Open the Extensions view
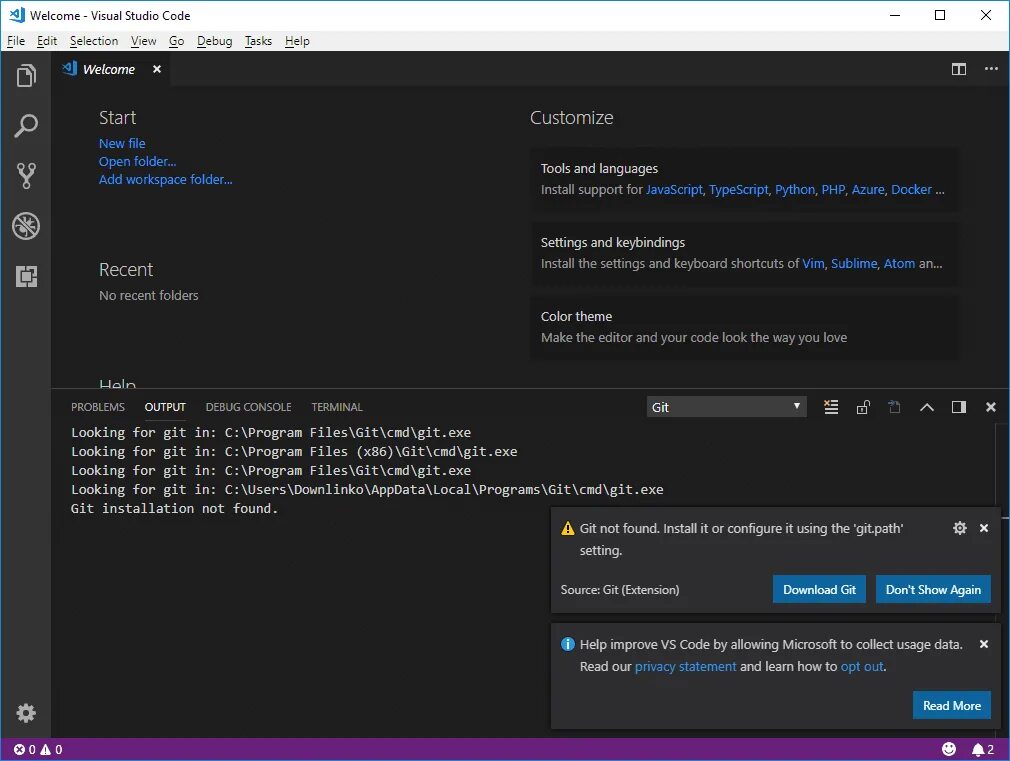This screenshot has height=761, width=1010. 26,276
